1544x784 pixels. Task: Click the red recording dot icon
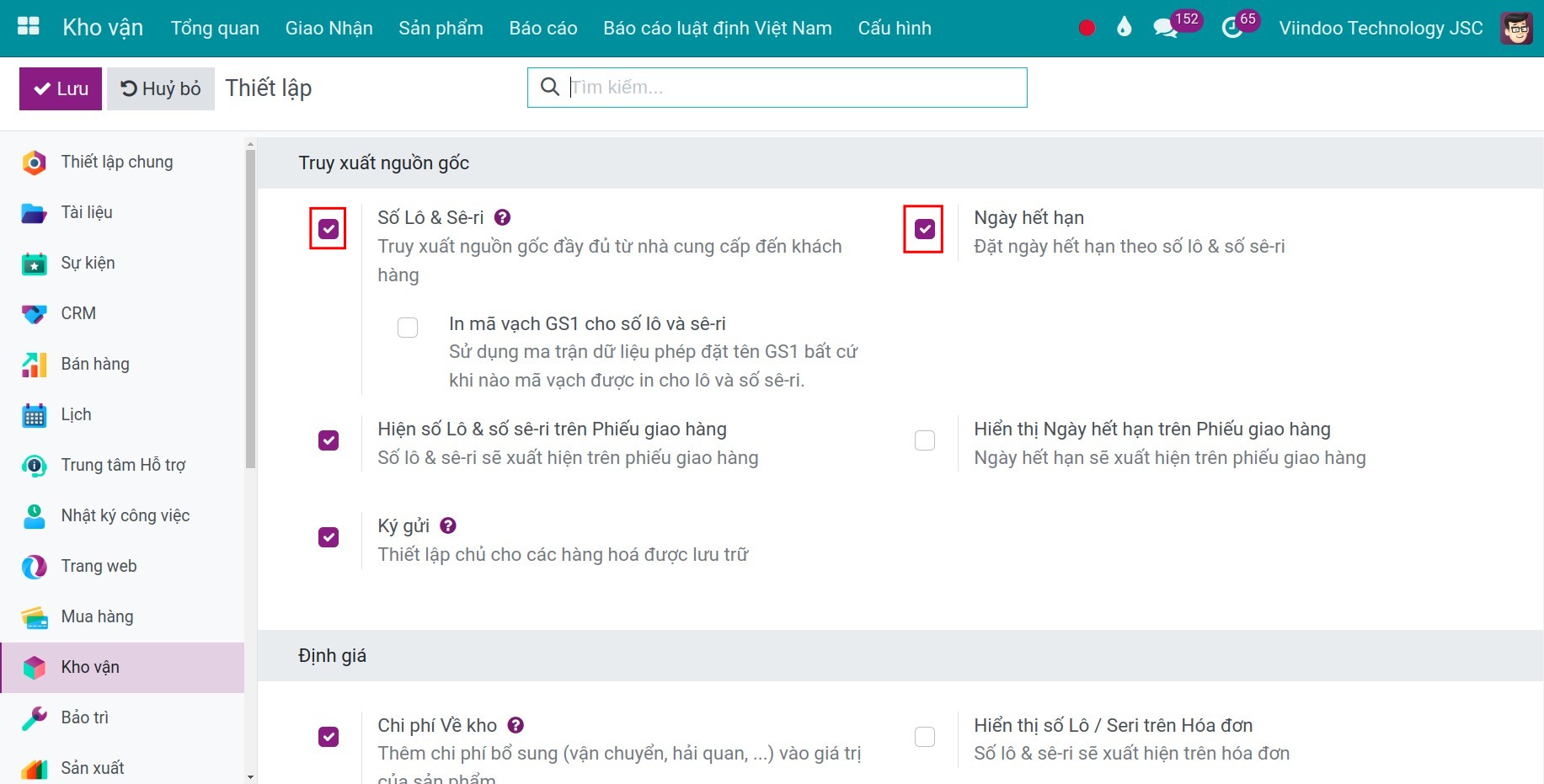(x=1087, y=28)
